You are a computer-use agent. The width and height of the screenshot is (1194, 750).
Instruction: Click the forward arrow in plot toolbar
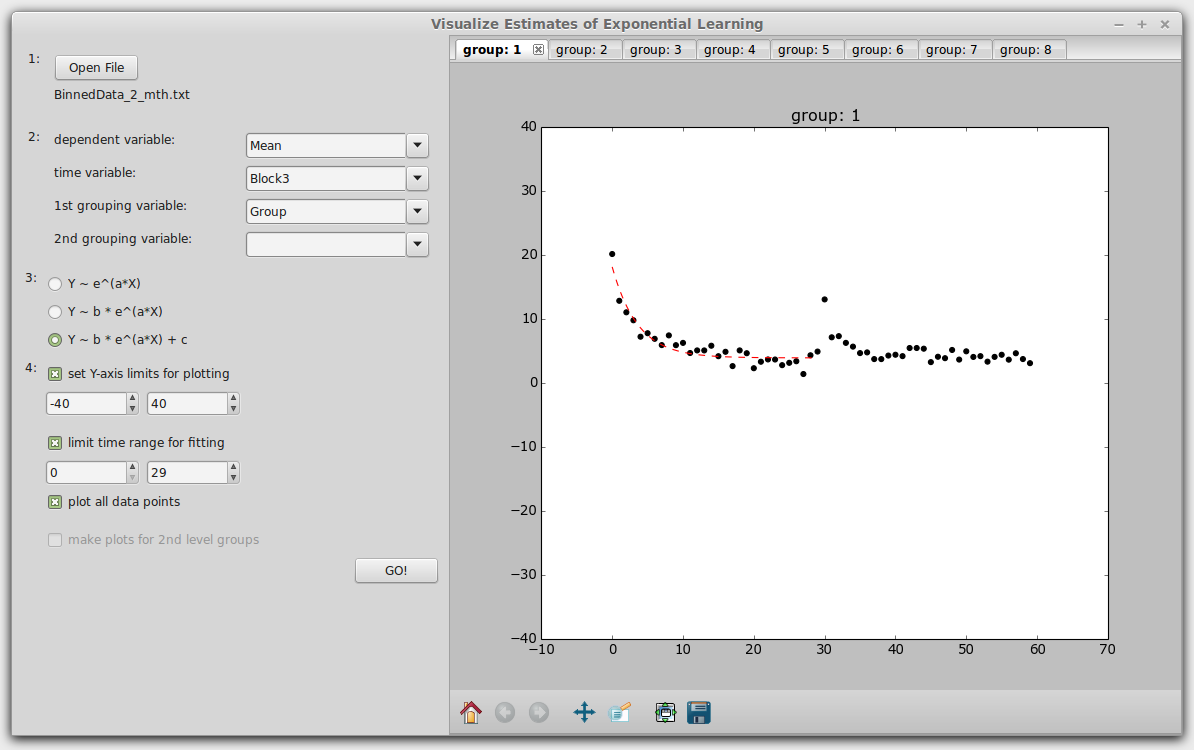(x=539, y=712)
